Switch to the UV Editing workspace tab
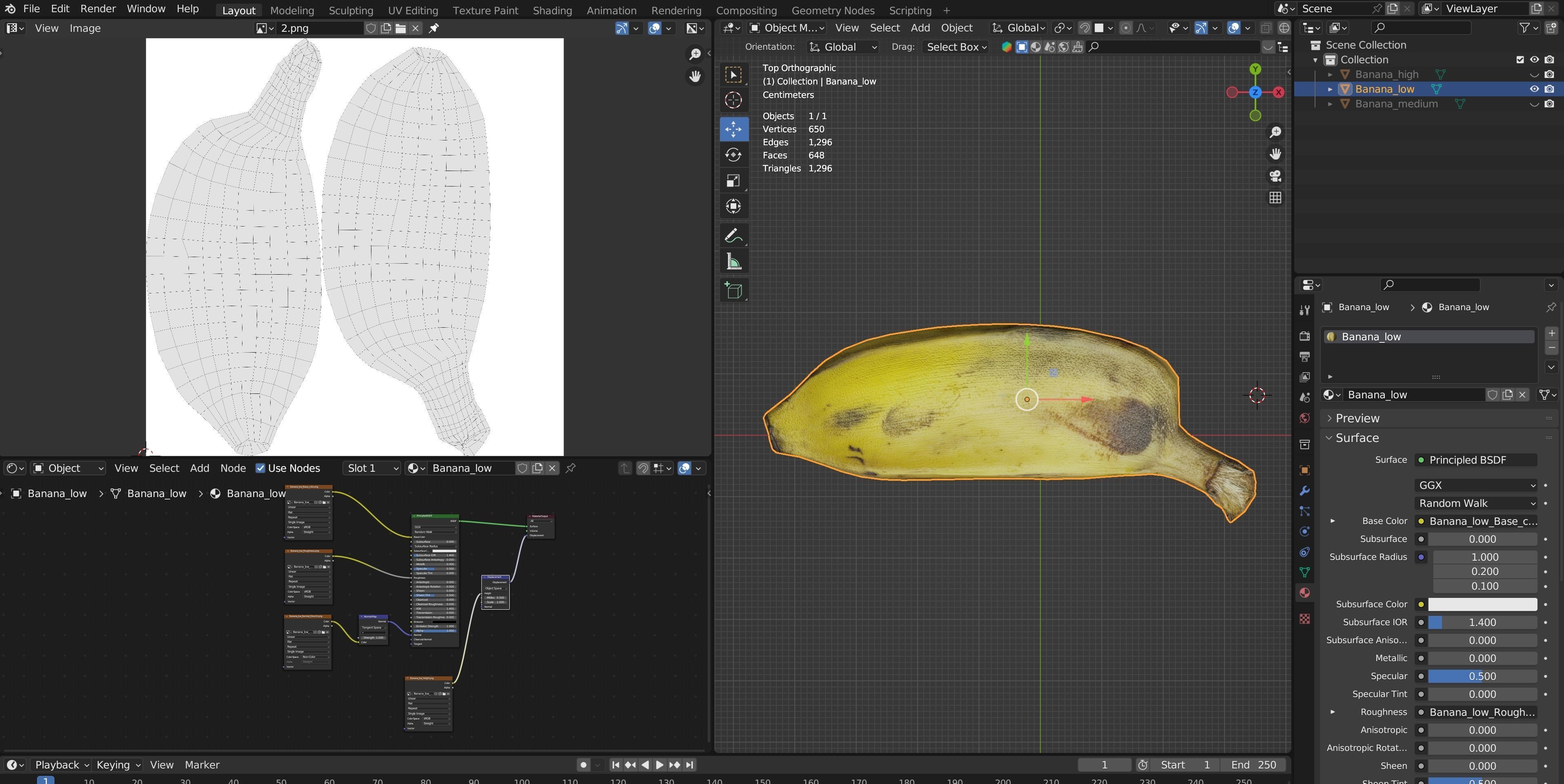The width and height of the screenshot is (1564, 784). pos(413,10)
